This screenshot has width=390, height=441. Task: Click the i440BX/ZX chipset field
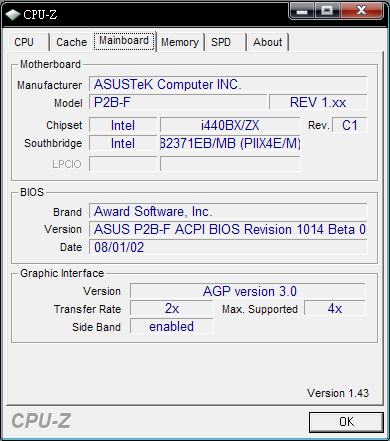[x=230, y=125]
